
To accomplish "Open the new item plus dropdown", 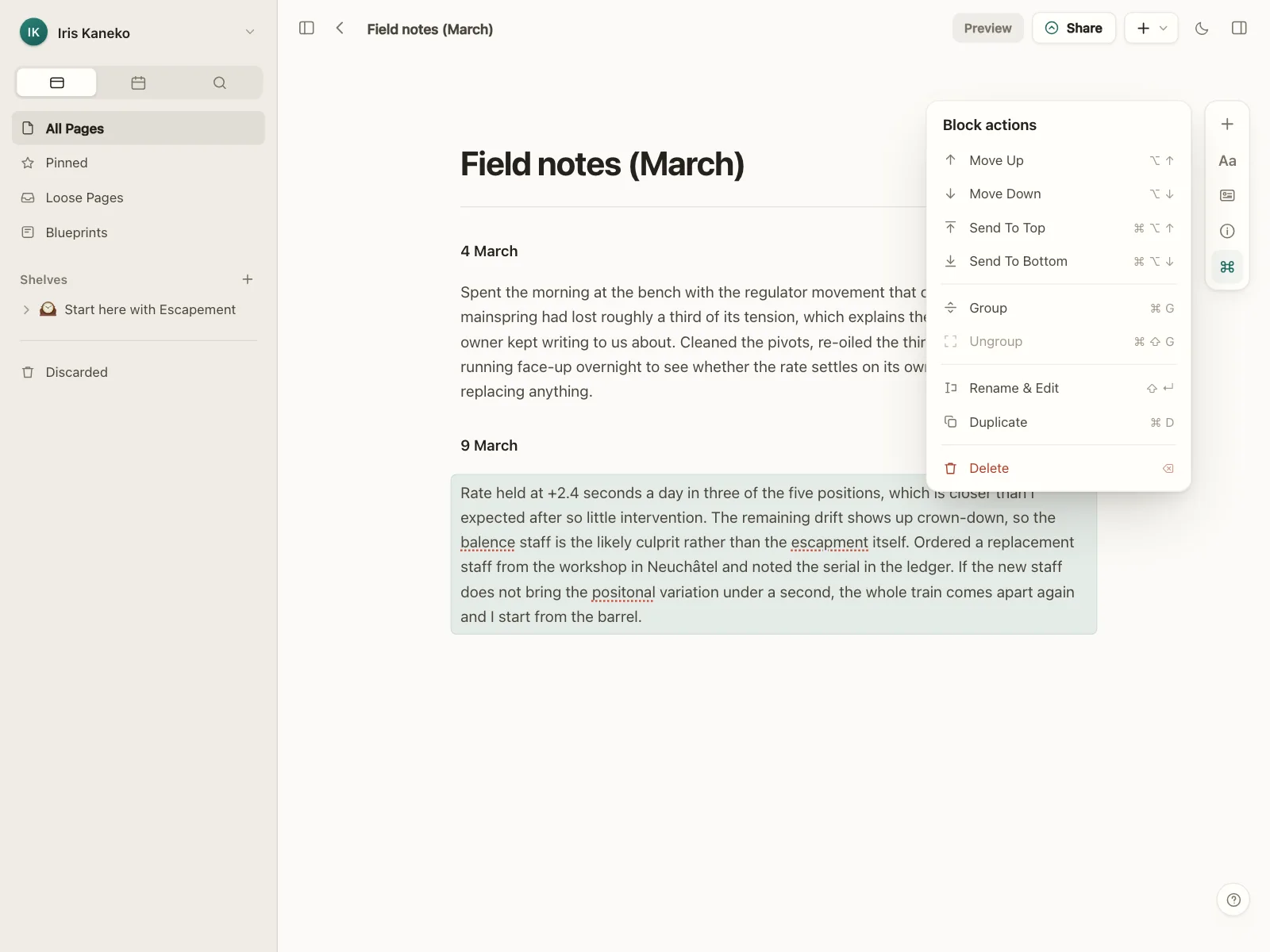I will pyautogui.click(x=1151, y=29).
